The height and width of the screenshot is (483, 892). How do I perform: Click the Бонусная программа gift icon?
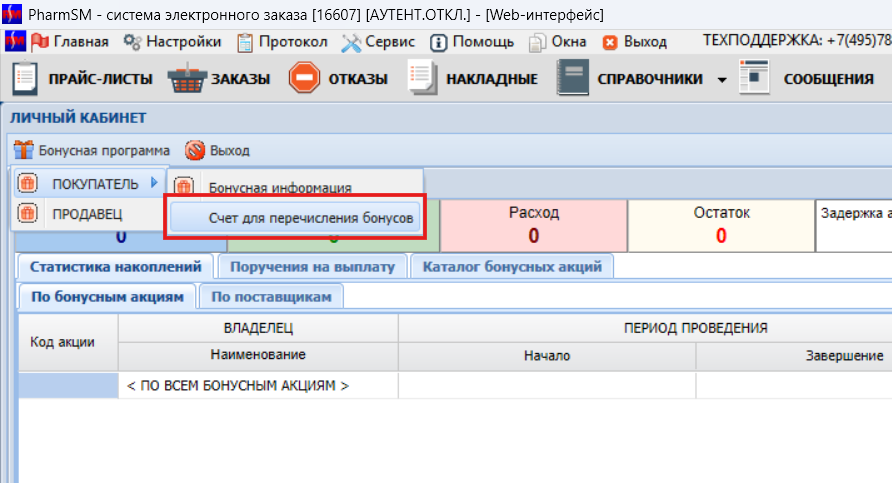point(24,151)
